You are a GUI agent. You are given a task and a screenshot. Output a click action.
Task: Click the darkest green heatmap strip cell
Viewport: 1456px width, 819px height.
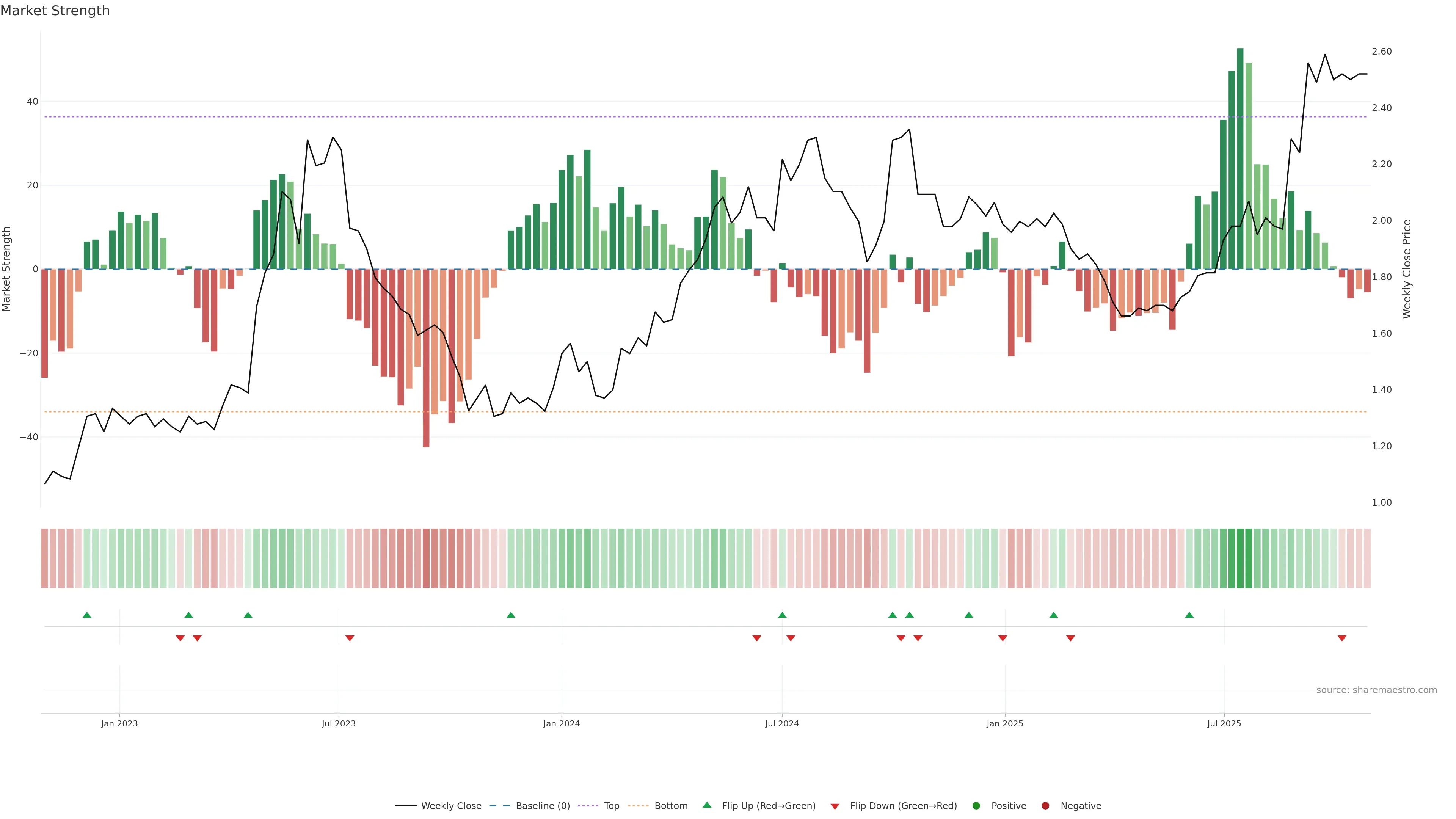point(1240,559)
